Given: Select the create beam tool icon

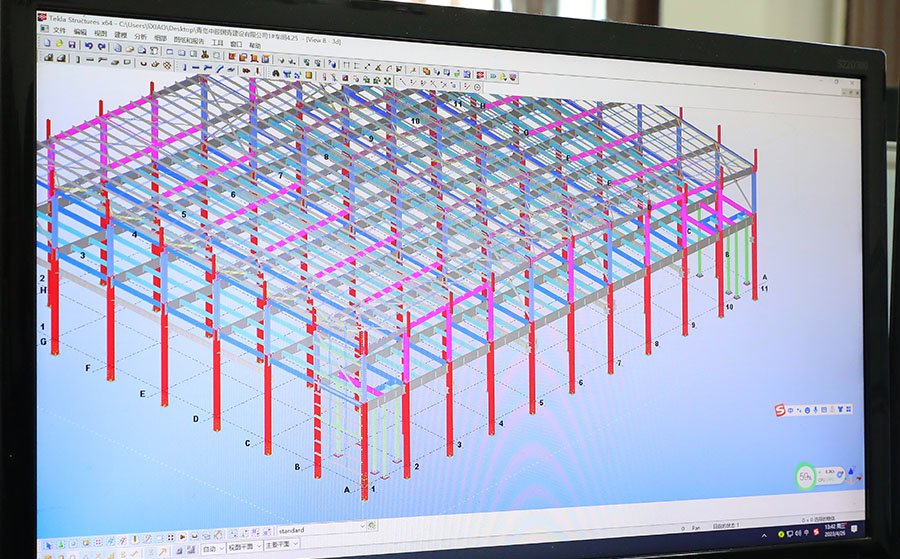Looking at the screenshot, I should click(x=89, y=60).
